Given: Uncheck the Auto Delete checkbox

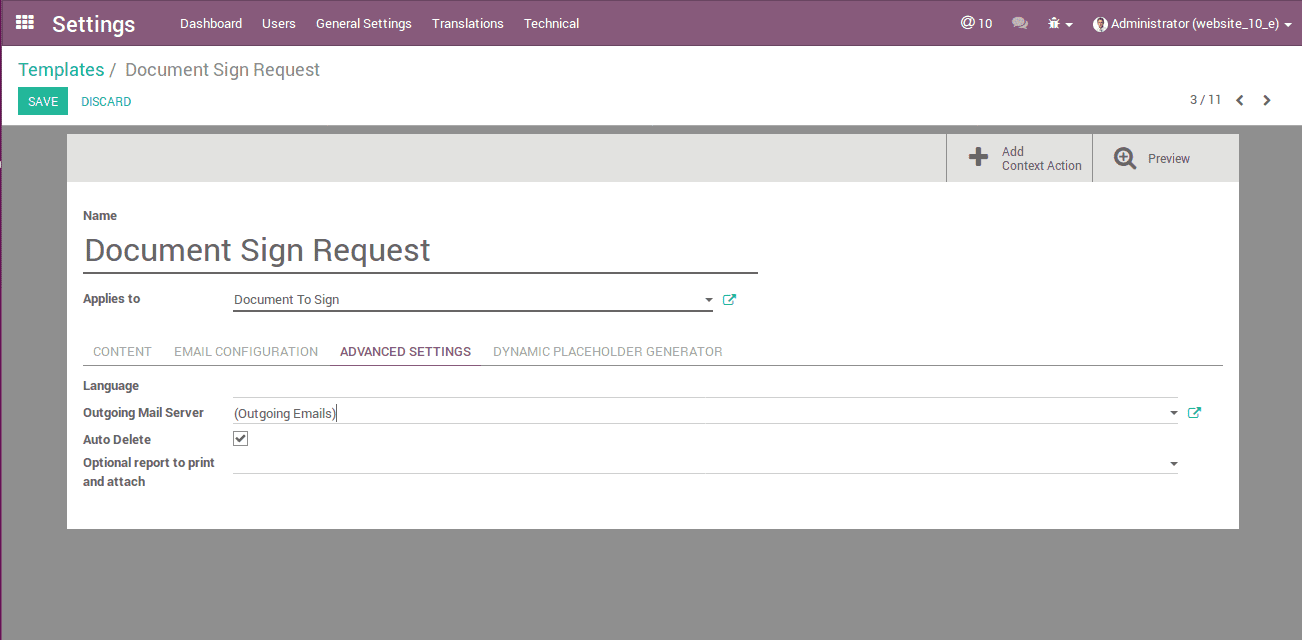Looking at the screenshot, I should (240, 438).
